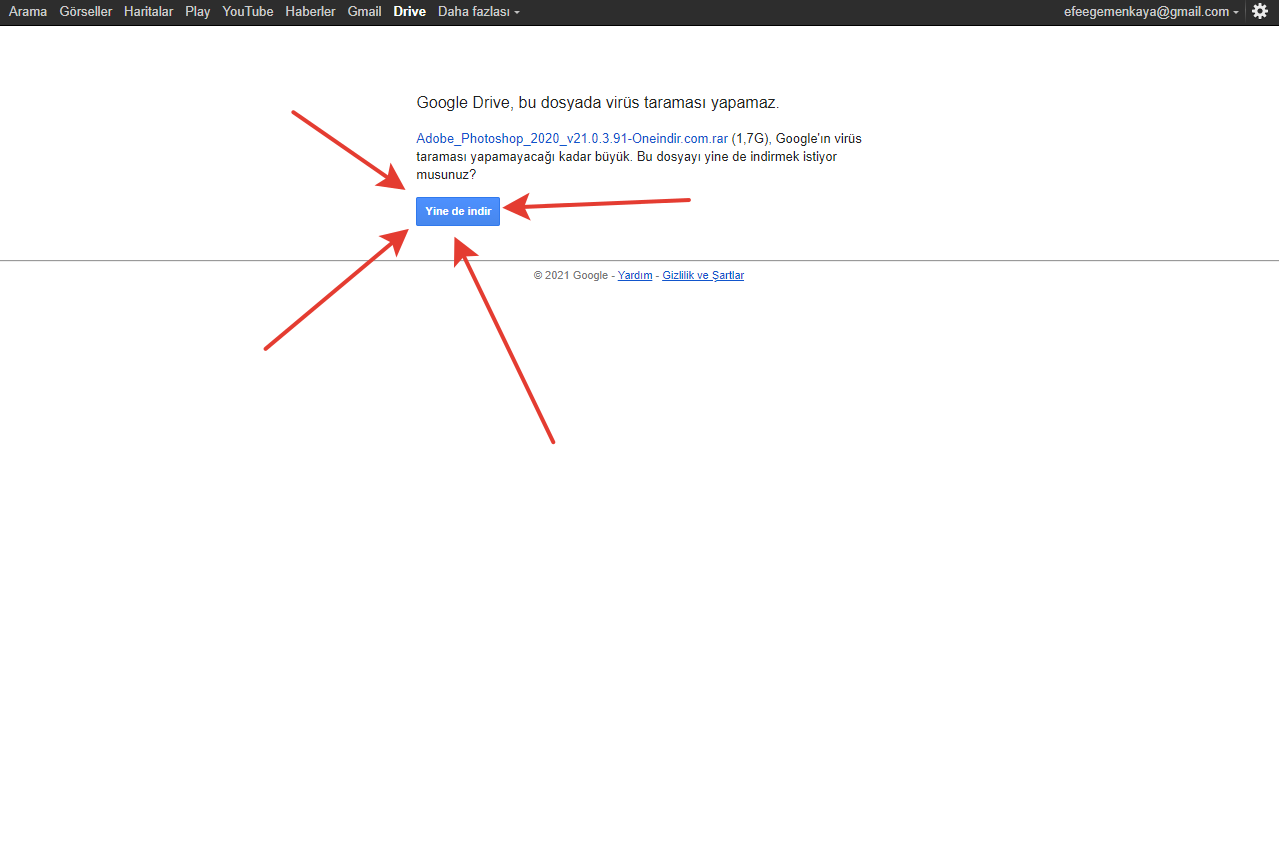Image resolution: width=1279 pixels, height=857 pixels.
Task: Open Haritalar in top bar
Action: pyautogui.click(x=149, y=12)
